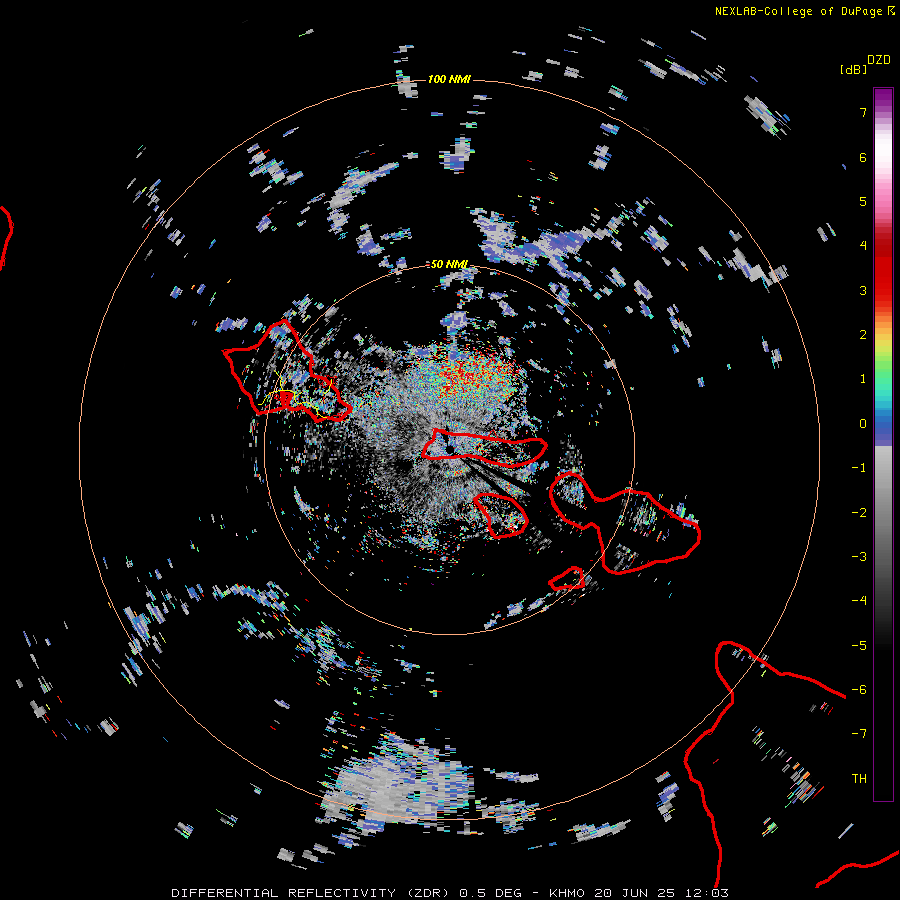This screenshot has width=900, height=900.
Task: Click the 5 value on the dB scale
Action: [863, 201]
